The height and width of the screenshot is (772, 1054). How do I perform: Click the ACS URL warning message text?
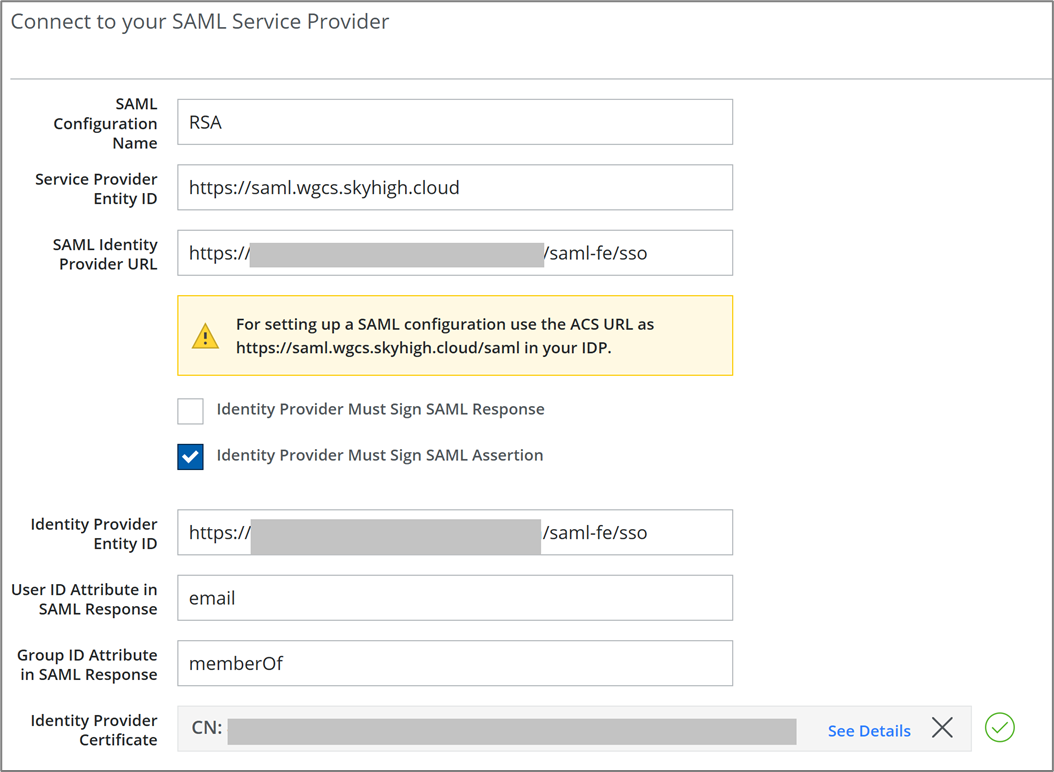coord(445,336)
